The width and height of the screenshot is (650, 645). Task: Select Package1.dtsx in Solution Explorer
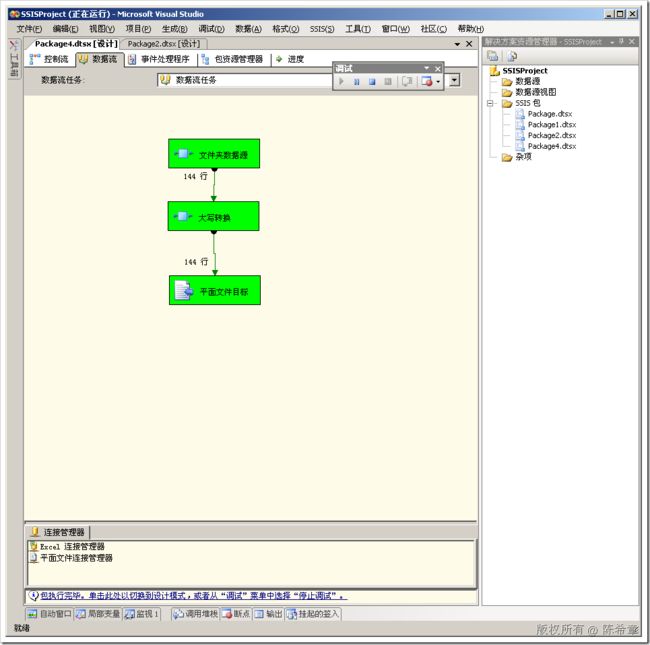pos(552,124)
